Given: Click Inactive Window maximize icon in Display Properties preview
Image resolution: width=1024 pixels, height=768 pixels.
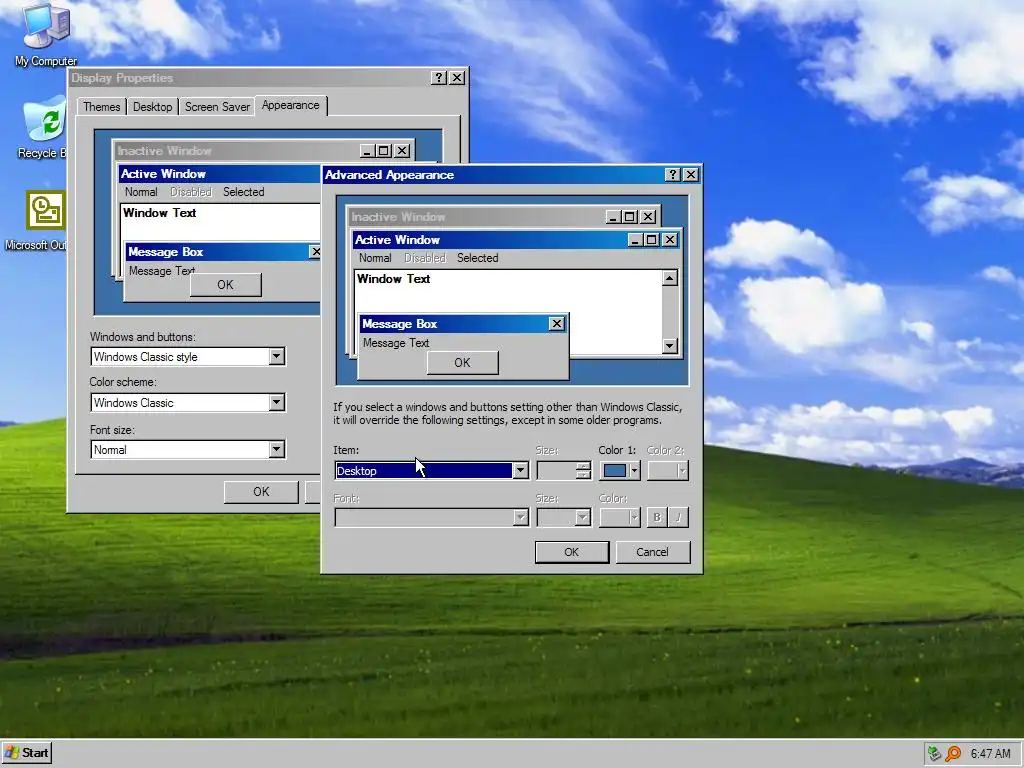Looking at the screenshot, I should tap(384, 151).
